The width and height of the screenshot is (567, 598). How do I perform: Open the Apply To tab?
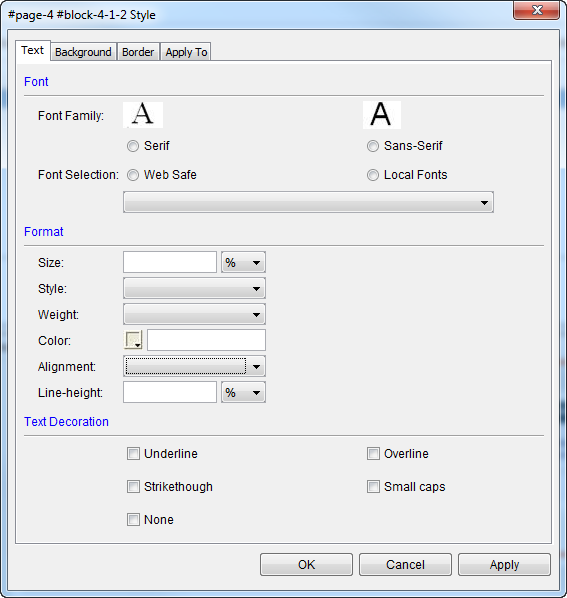click(186, 52)
